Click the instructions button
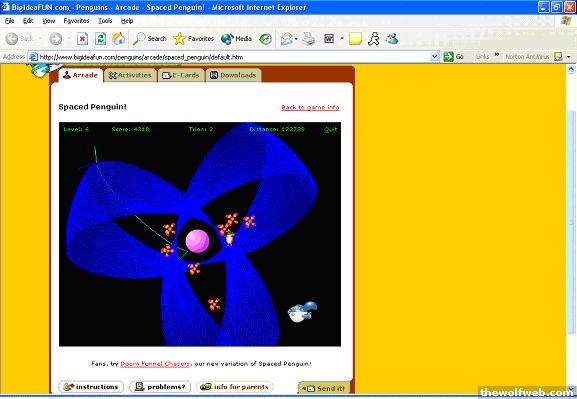Image resolution: width=577 pixels, height=399 pixels. click(x=91, y=387)
